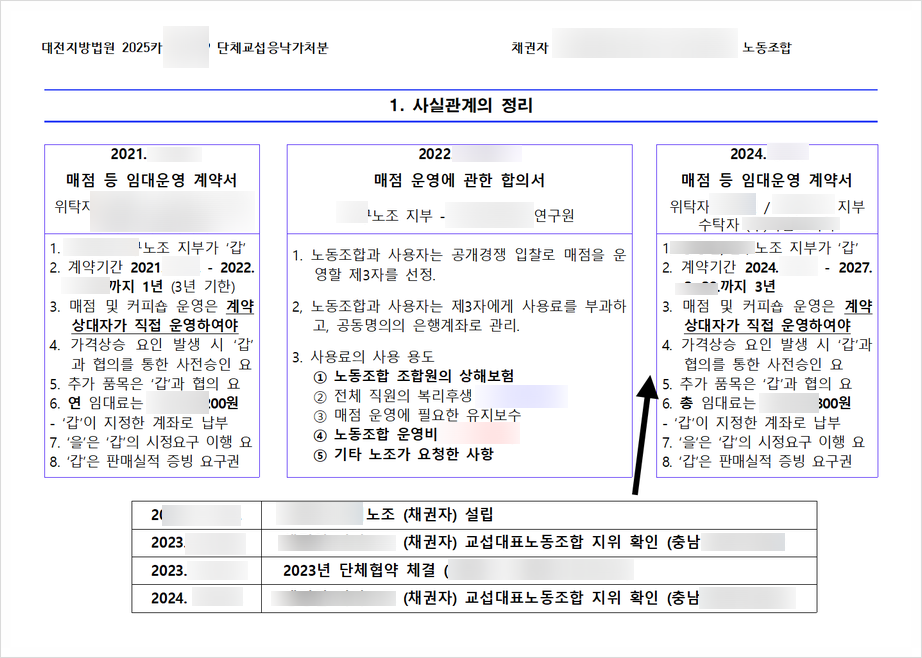Screen dimensions: 922x658
Task: Click the '2022' date heading of the agreement box
Action: [x=435, y=154]
